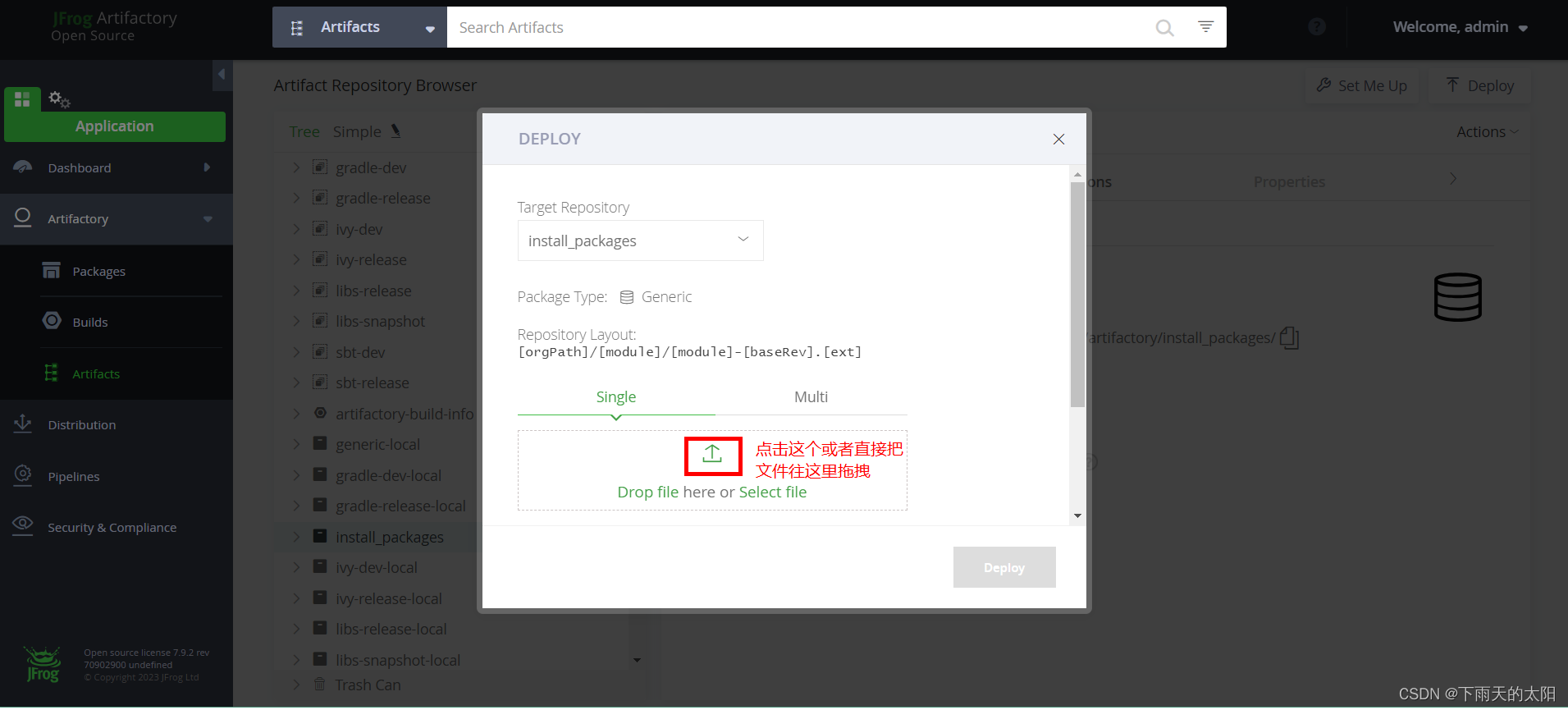Open the Dashboard menu item
Viewport: 1568px width, 710px height.
point(117,168)
